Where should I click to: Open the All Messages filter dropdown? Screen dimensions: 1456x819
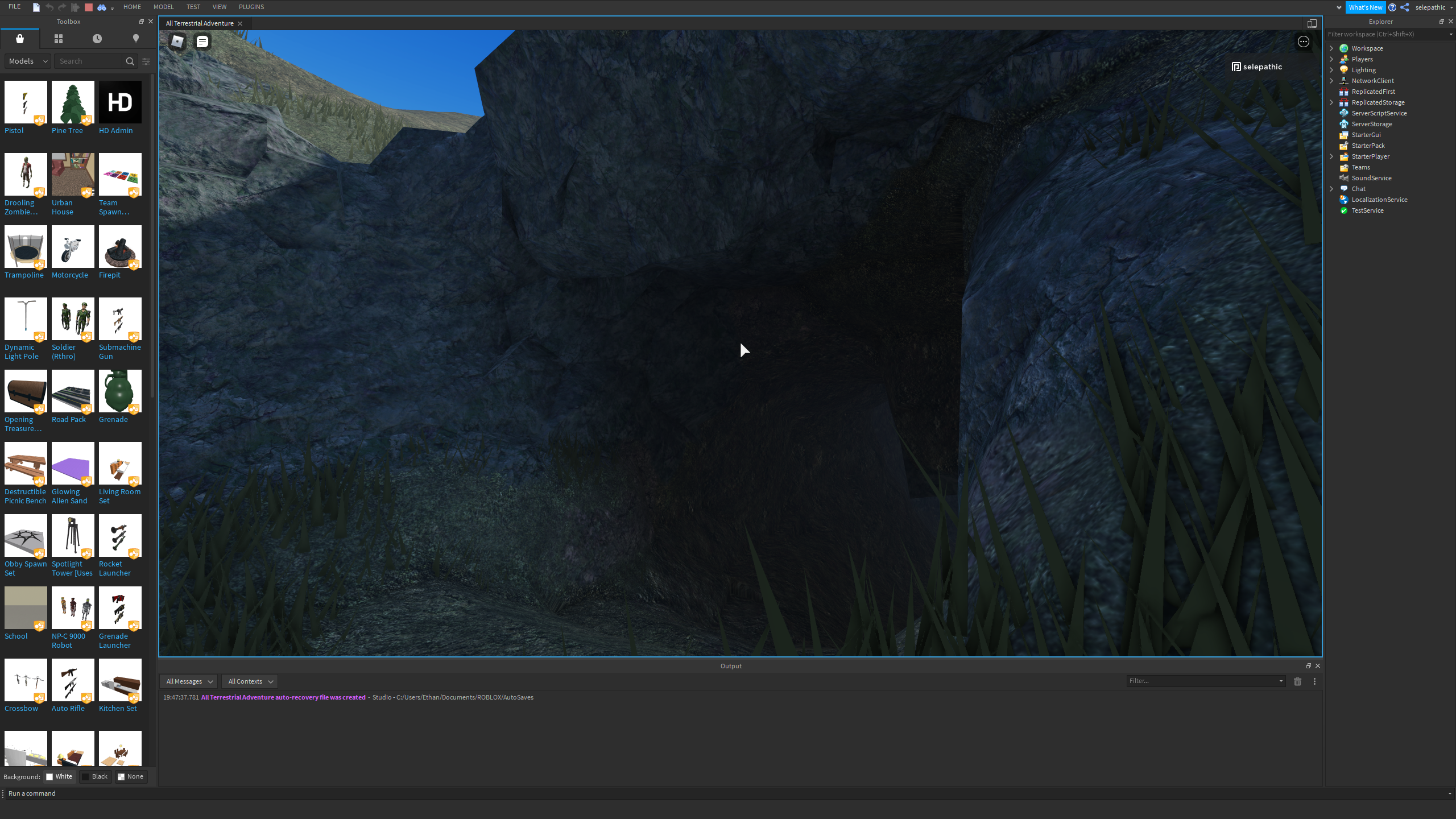pos(189,681)
